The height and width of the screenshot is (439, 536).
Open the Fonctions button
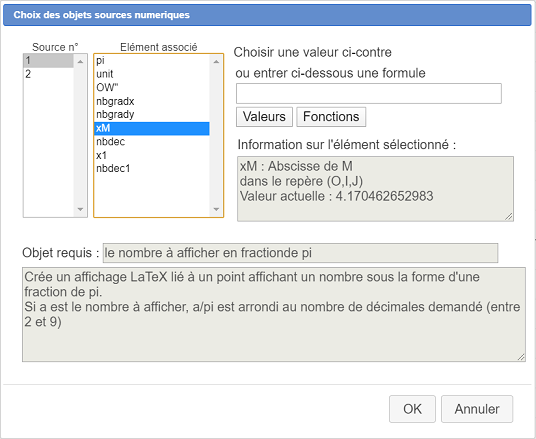pos(331,117)
